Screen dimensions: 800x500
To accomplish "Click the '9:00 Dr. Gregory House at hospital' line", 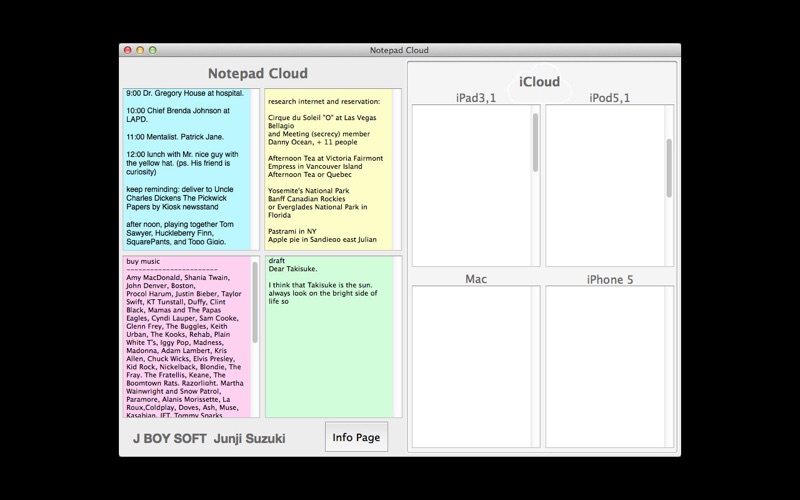I will point(185,93).
